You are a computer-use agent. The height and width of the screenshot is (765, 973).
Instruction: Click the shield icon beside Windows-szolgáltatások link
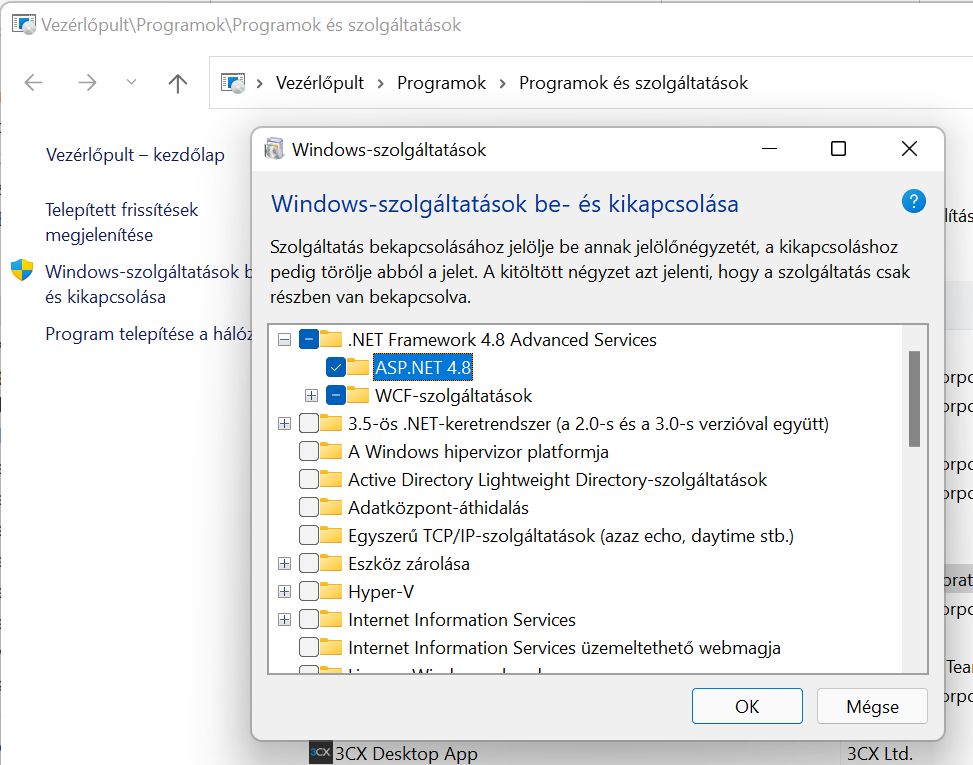[x=22, y=271]
